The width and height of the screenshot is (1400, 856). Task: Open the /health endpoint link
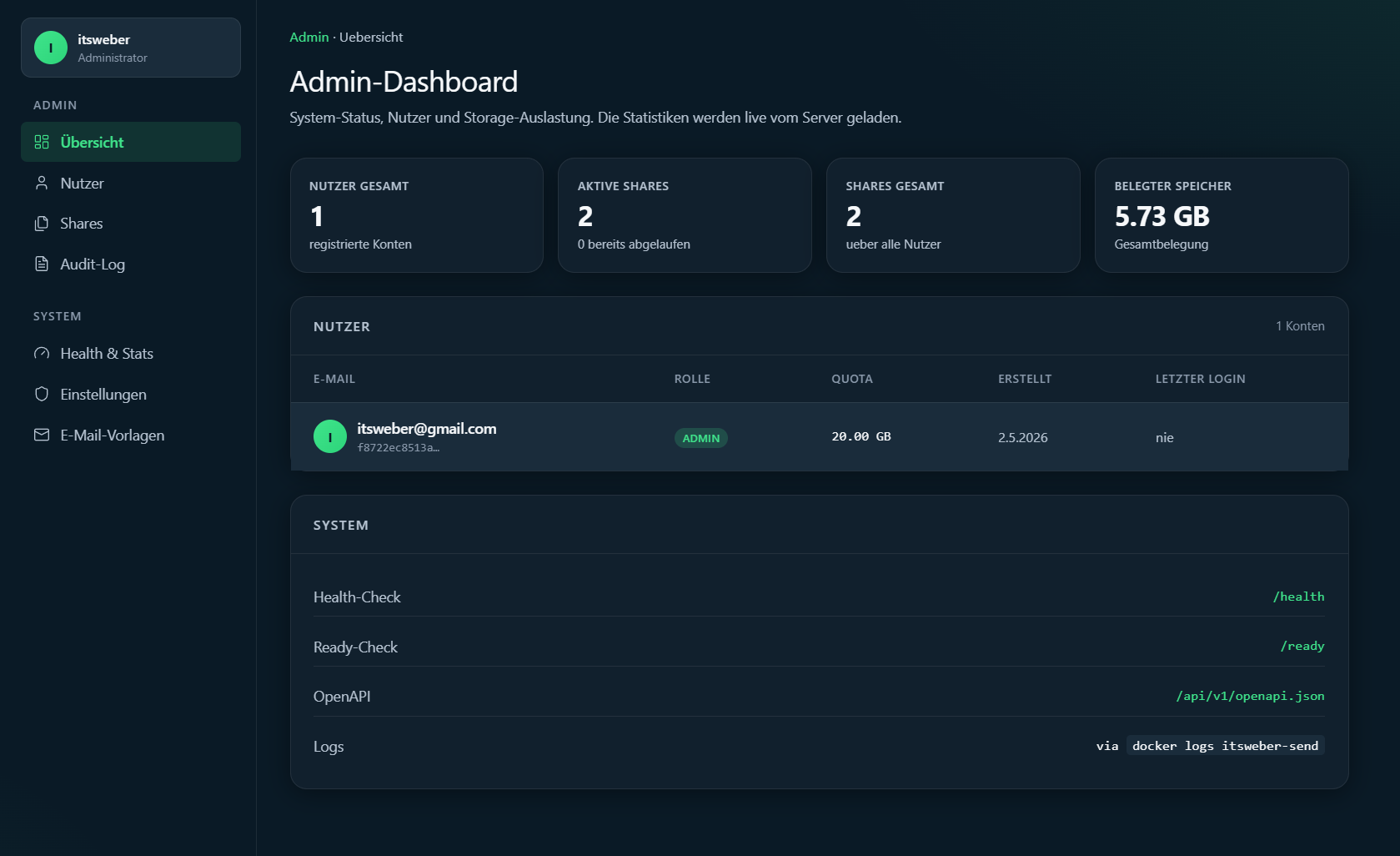click(1298, 597)
